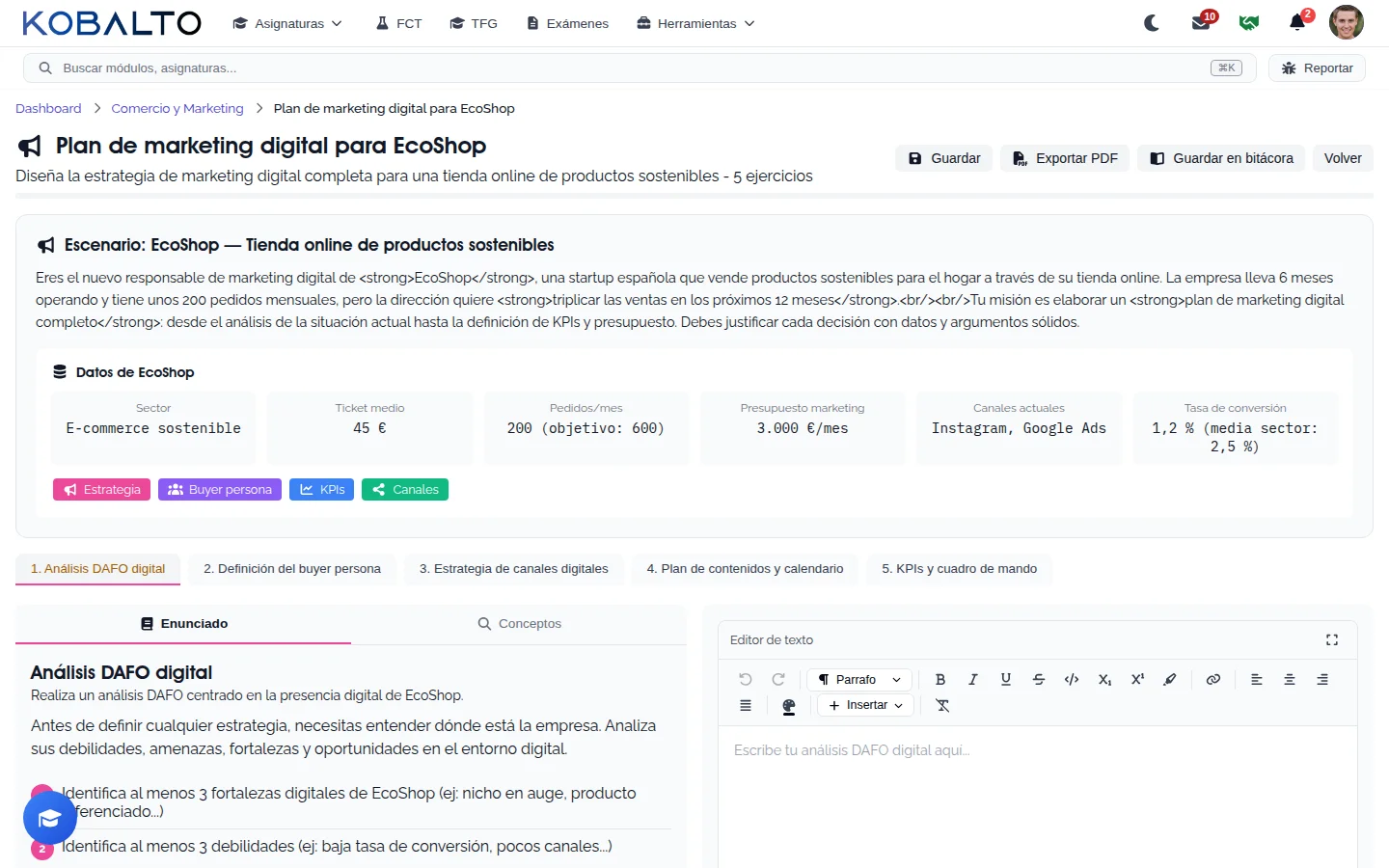Open tab 4. Plan de contenidos y calendario
The height and width of the screenshot is (868, 1389).
[745, 569]
